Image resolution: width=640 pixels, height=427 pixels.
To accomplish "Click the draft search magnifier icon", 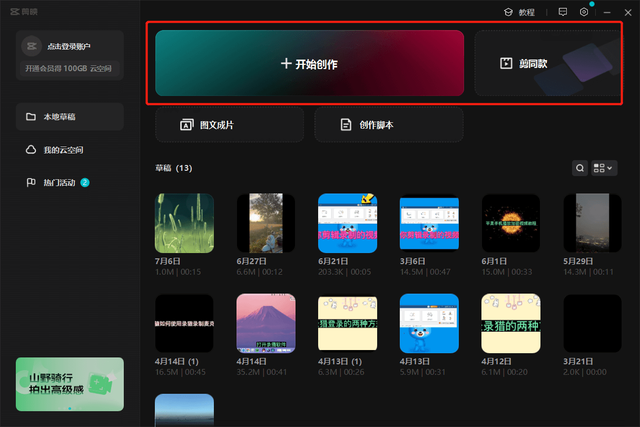I will coord(580,168).
